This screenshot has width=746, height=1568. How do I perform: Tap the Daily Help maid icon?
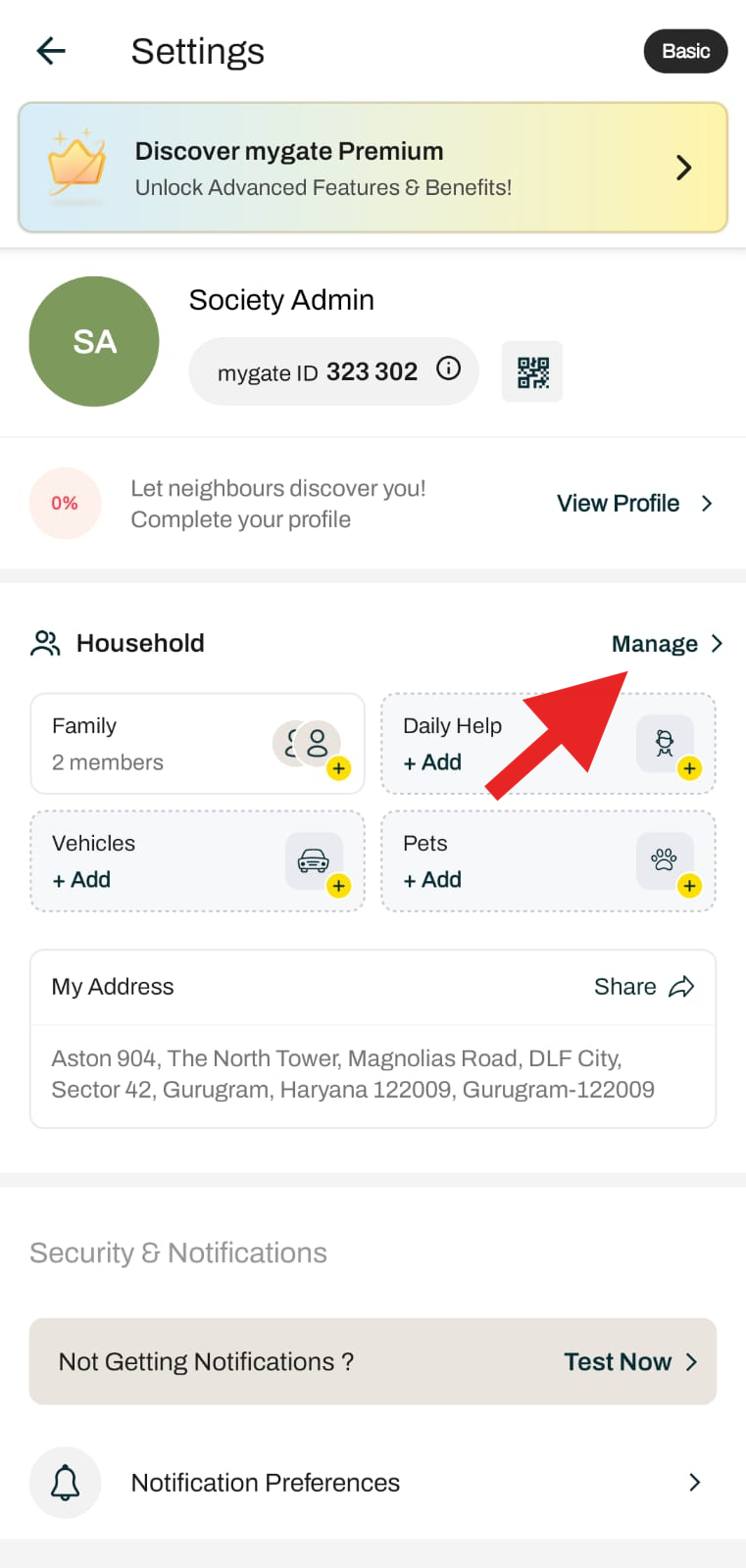tap(666, 744)
